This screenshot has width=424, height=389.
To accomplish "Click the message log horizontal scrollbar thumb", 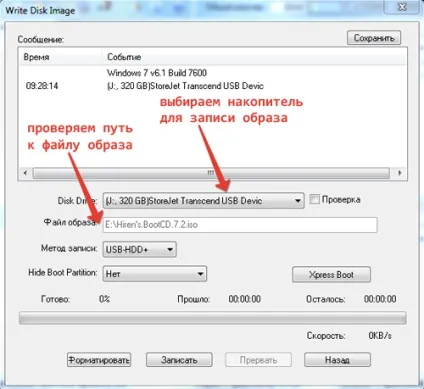I will (x=211, y=173).
